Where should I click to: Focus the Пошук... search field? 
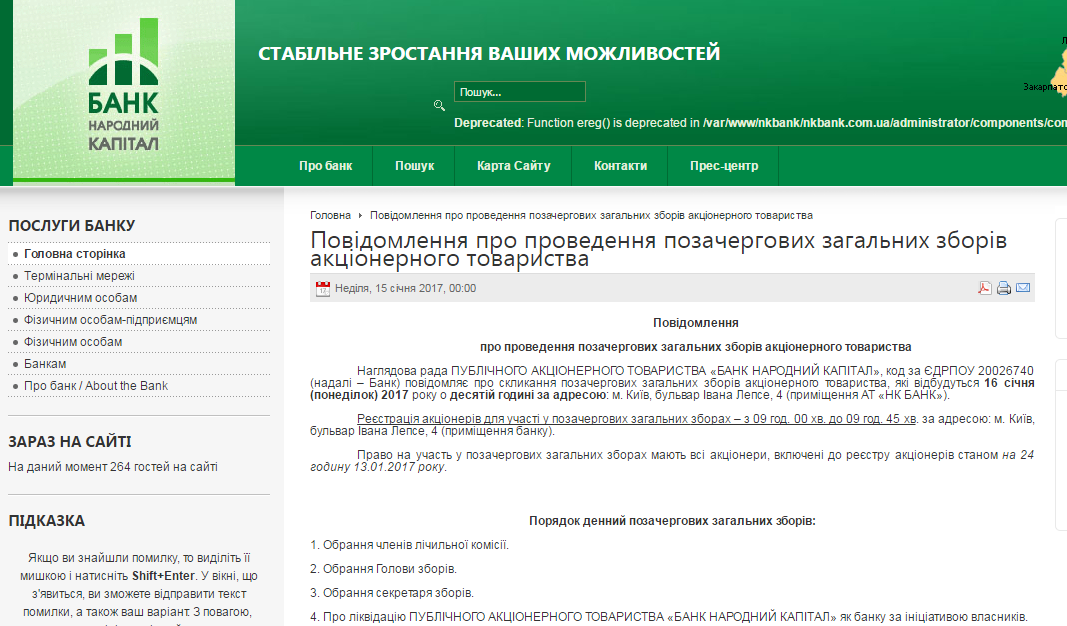[x=520, y=92]
